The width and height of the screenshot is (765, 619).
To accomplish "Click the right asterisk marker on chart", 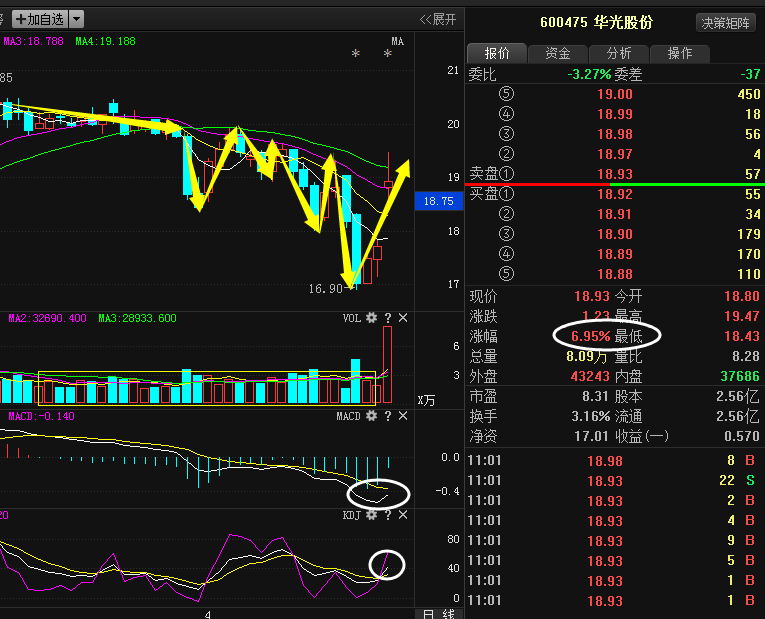I will [387, 53].
